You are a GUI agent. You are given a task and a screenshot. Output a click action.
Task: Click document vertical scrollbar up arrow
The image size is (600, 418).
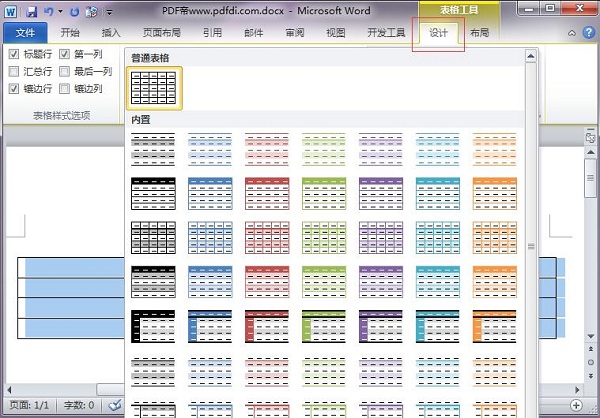click(590, 152)
